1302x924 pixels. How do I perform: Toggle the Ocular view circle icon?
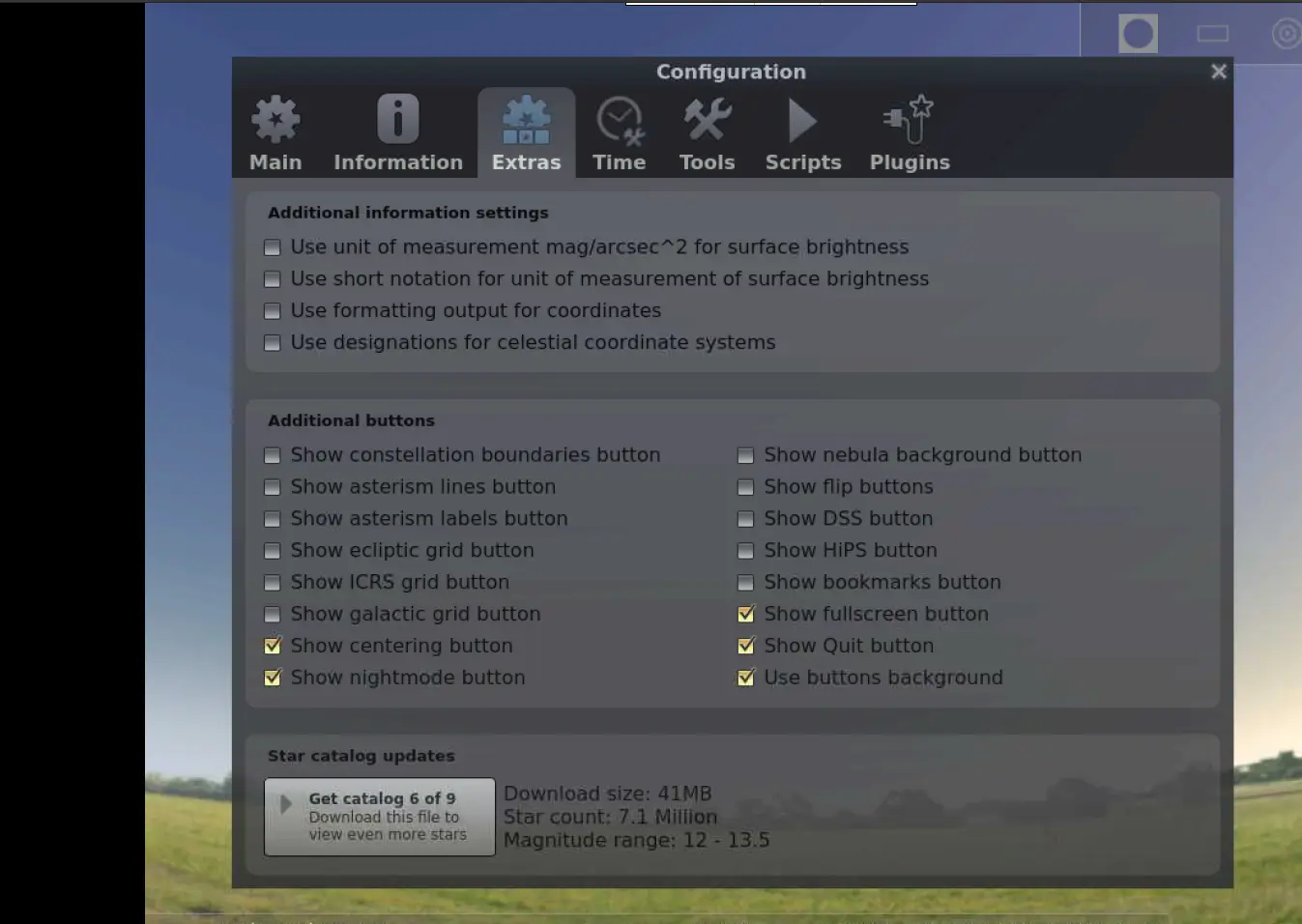point(1138,34)
